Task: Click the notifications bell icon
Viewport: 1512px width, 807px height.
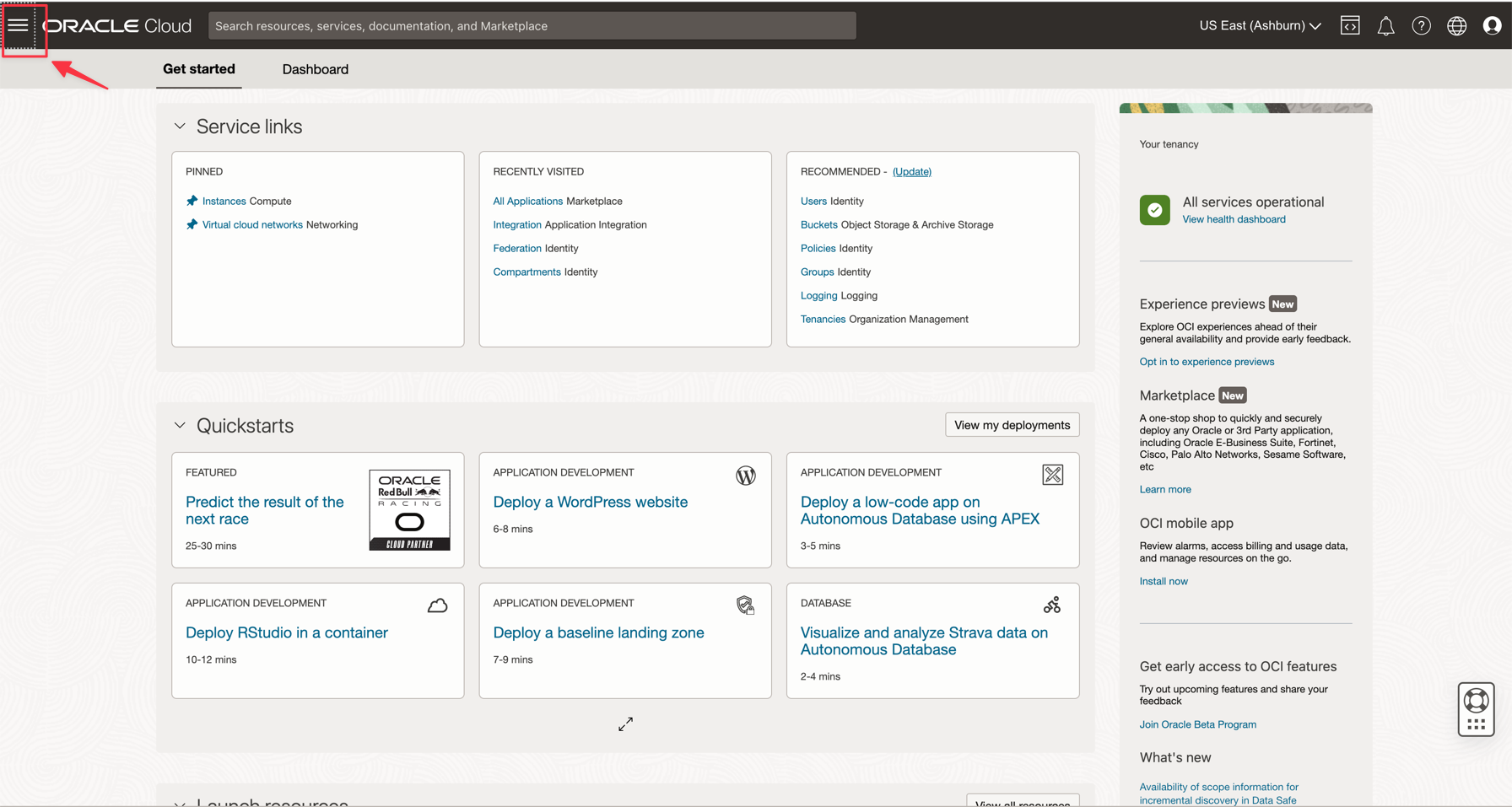Action: [1385, 26]
